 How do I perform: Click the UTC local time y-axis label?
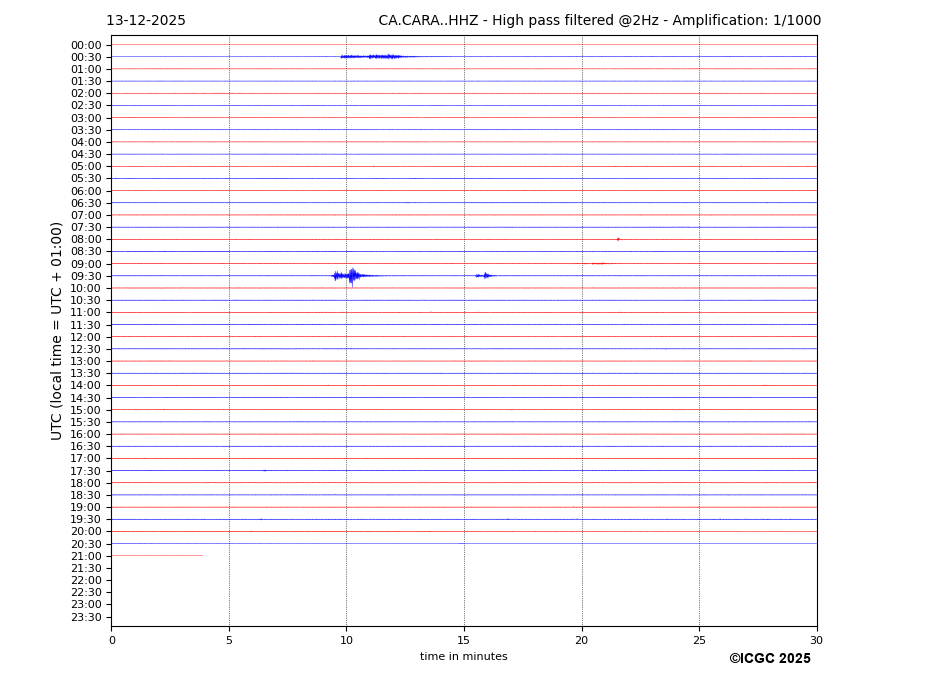pyautogui.click(x=57, y=330)
